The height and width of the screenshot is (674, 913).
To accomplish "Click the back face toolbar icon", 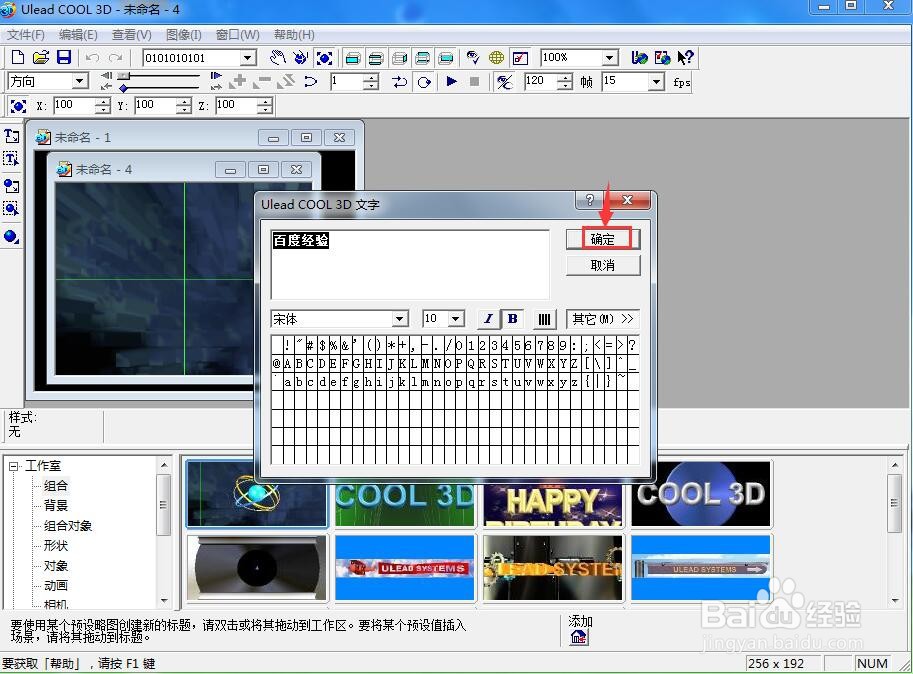I will pyautogui.click(x=446, y=58).
